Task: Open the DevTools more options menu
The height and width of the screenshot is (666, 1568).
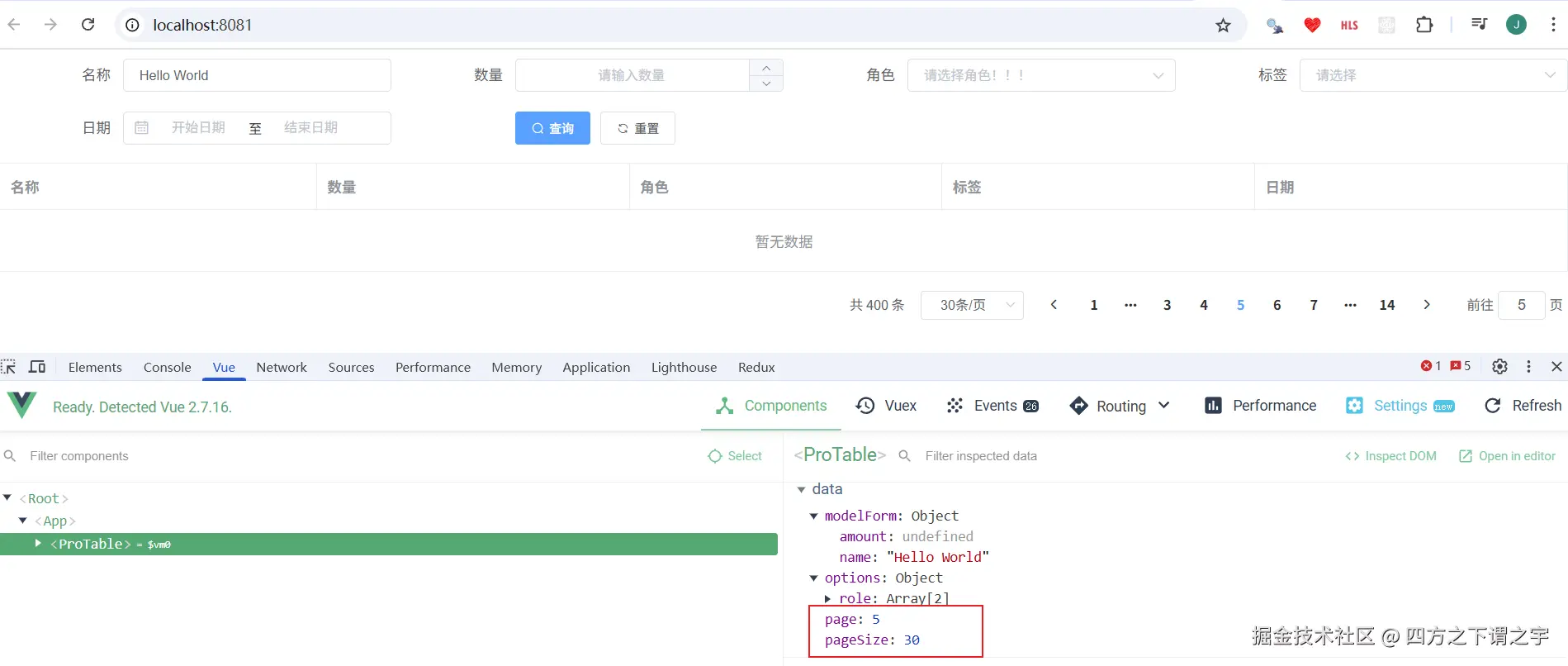Action: pyautogui.click(x=1528, y=366)
